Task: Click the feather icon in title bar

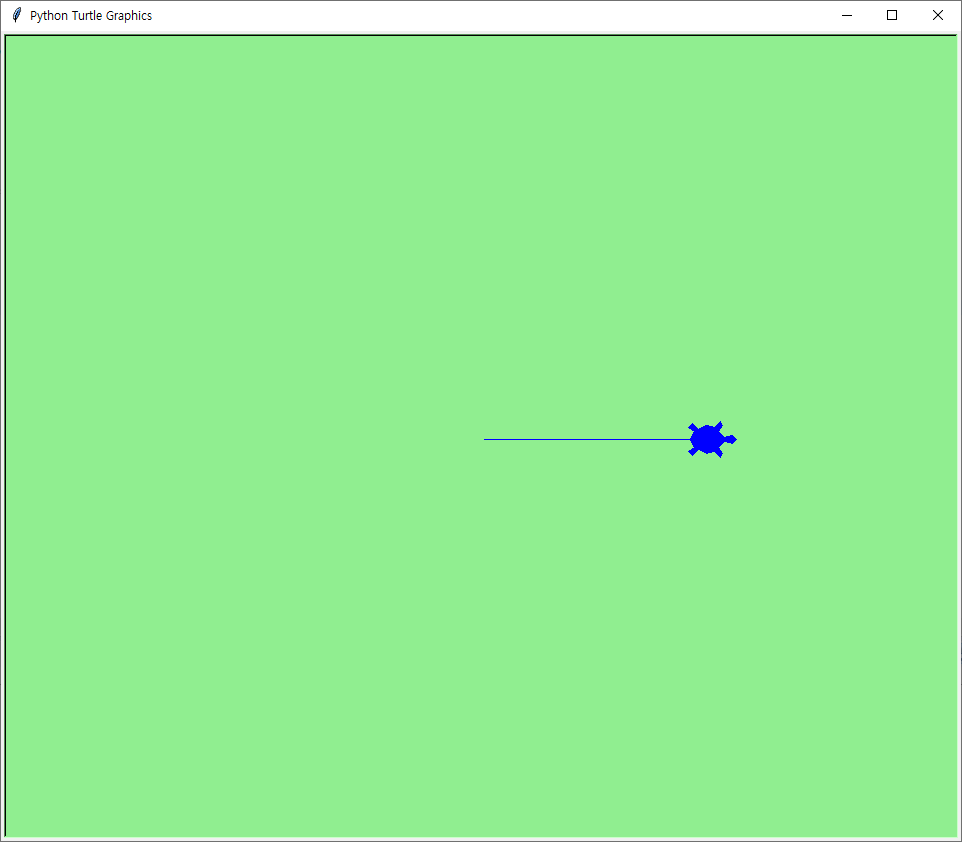Action: [x=17, y=15]
